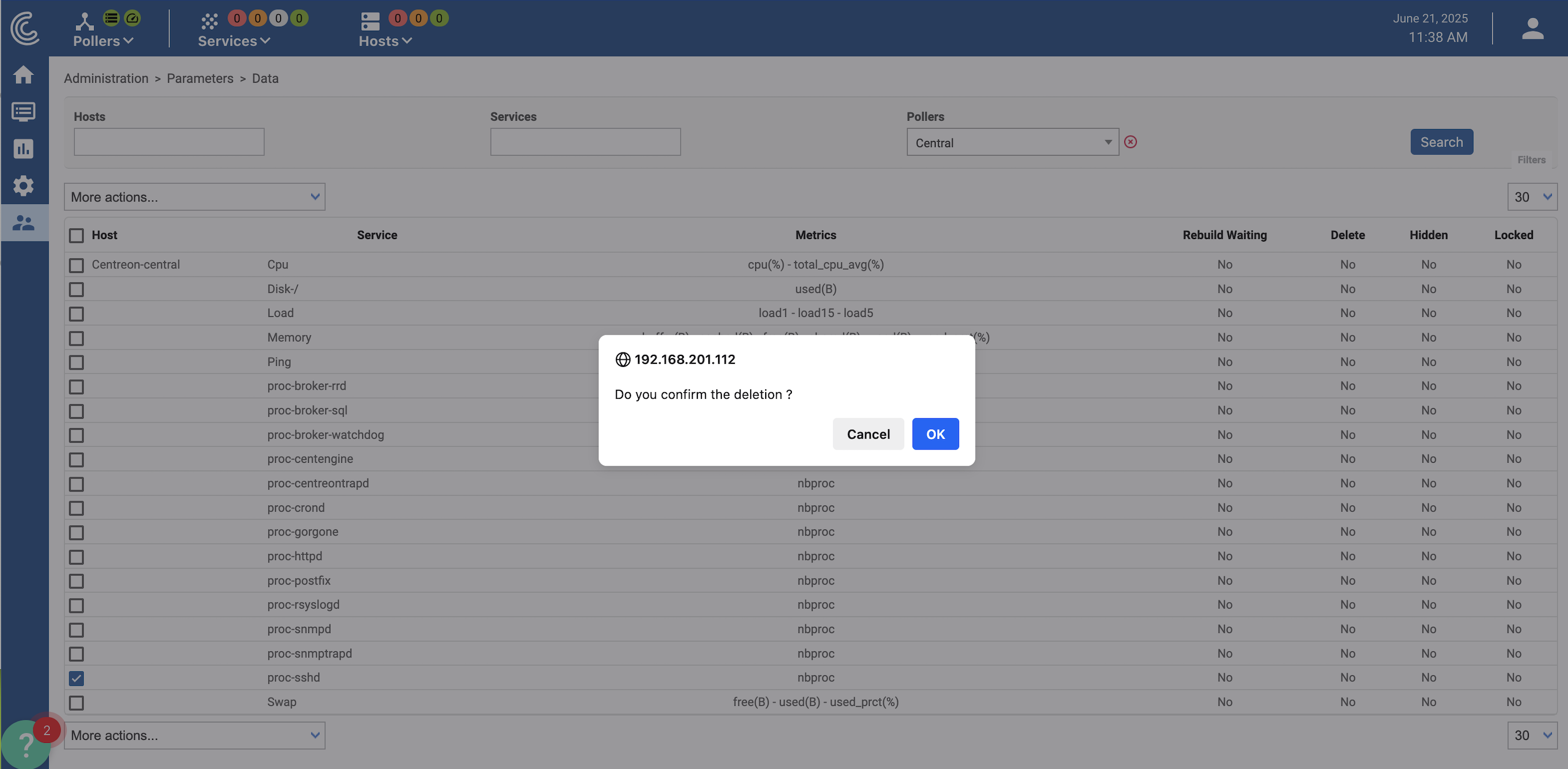Open the top More actions dropdown
Screen dimensions: 1568x769
[x=194, y=197]
